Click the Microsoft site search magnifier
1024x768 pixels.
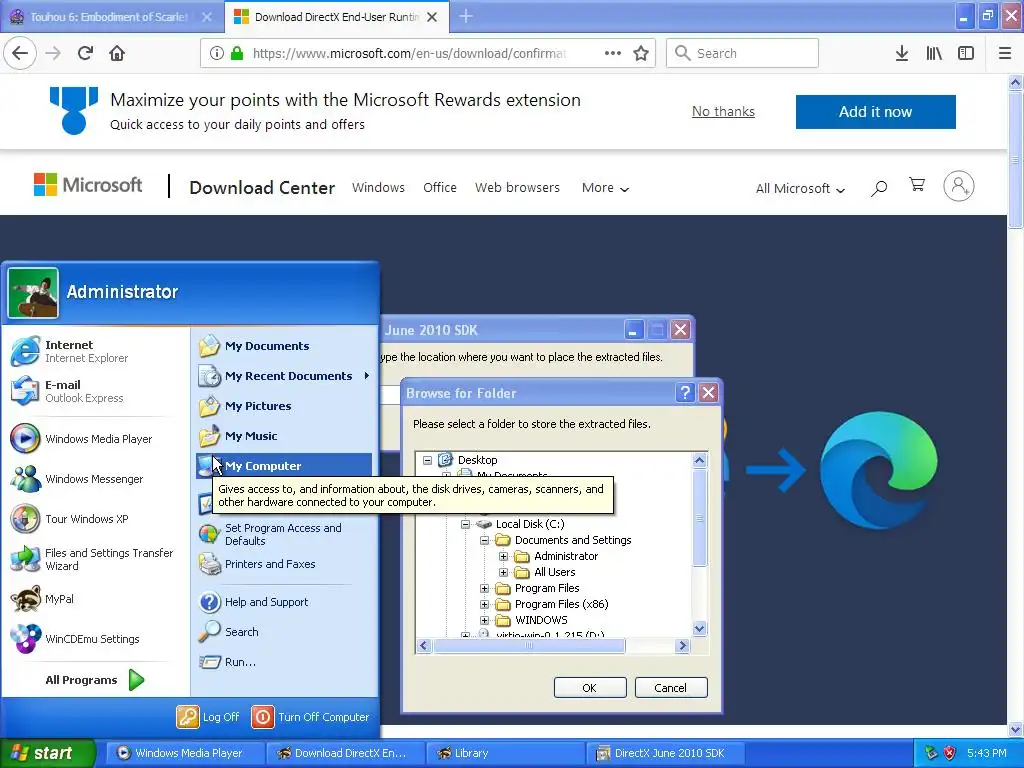[x=879, y=188]
